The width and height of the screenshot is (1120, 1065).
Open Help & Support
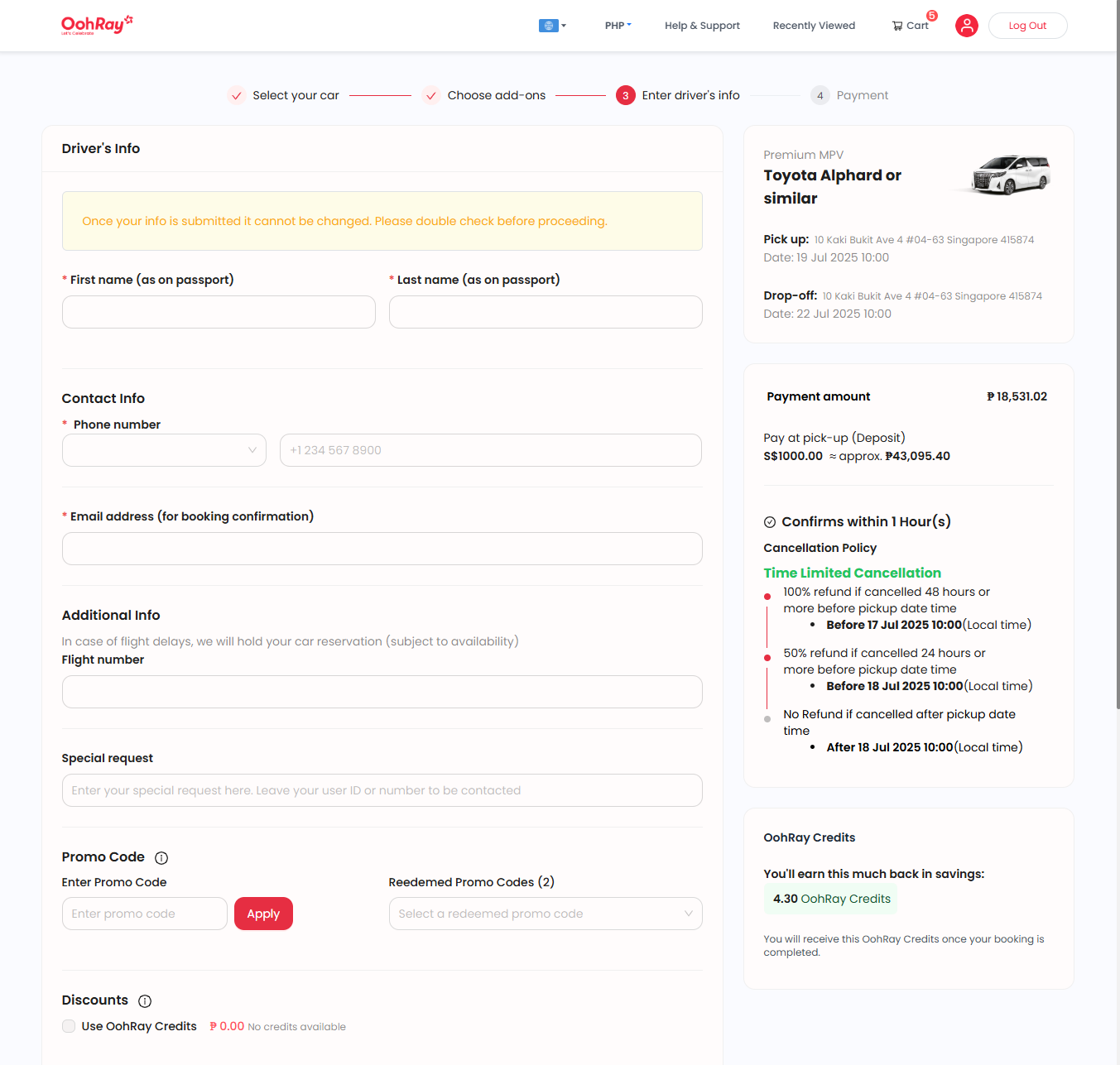pyautogui.click(x=702, y=26)
